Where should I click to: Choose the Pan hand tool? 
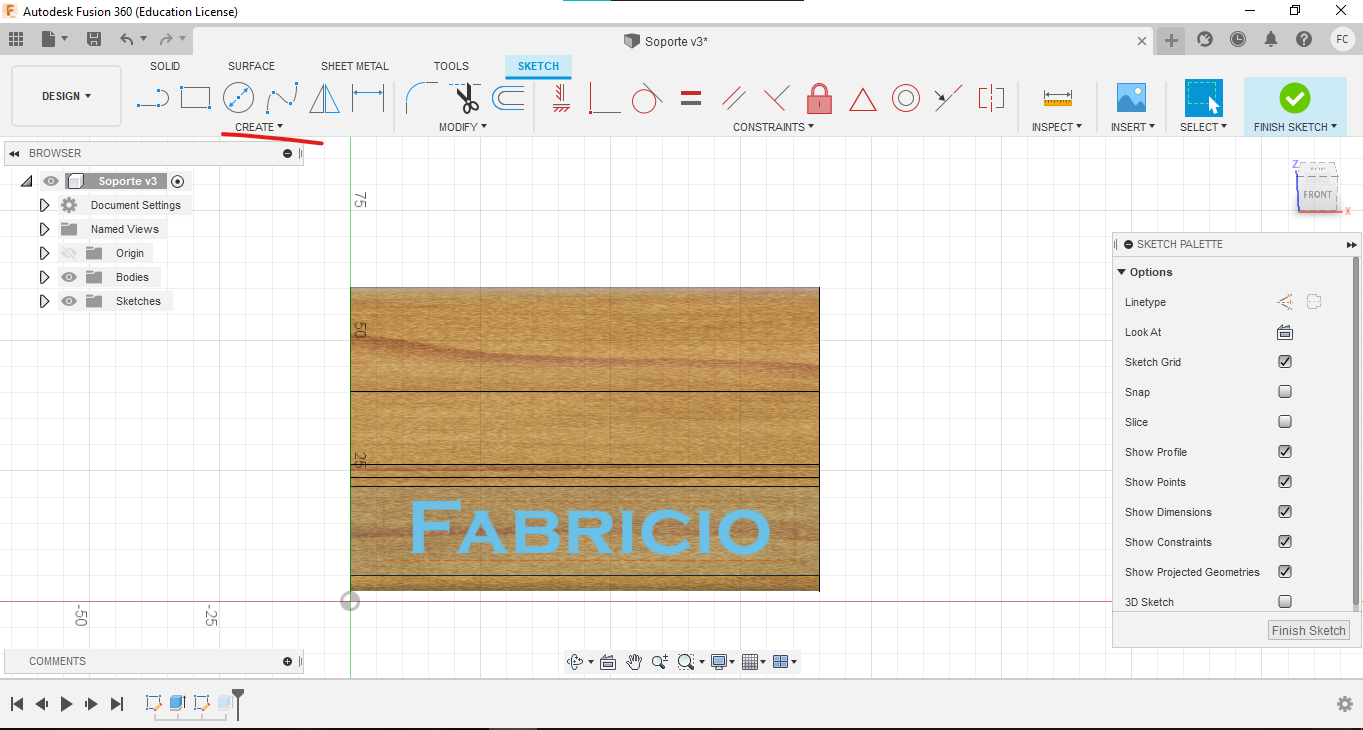[x=634, y=661]
